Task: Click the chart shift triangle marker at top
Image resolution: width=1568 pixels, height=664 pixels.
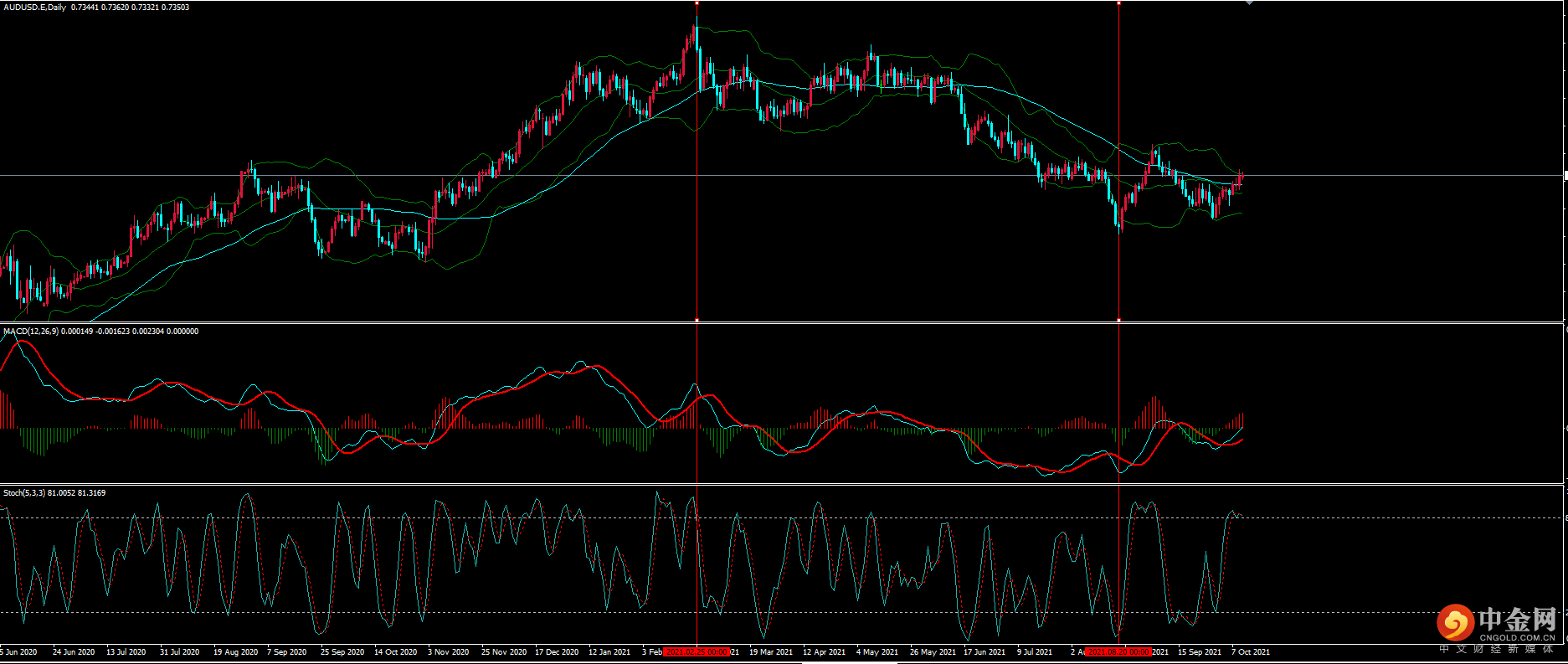Action: 1249,3
